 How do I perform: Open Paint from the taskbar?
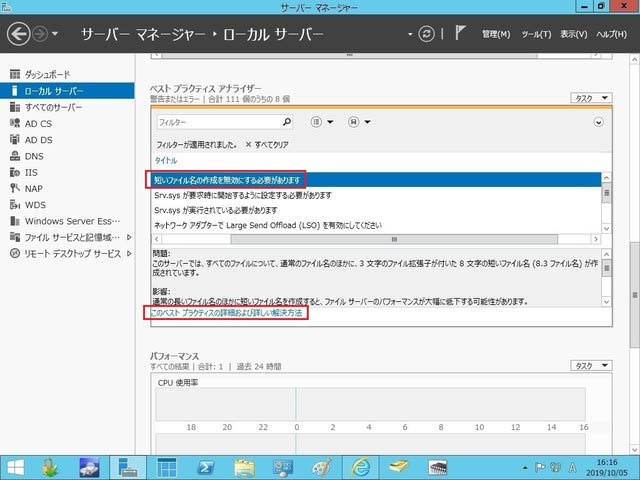pos(322,468)
